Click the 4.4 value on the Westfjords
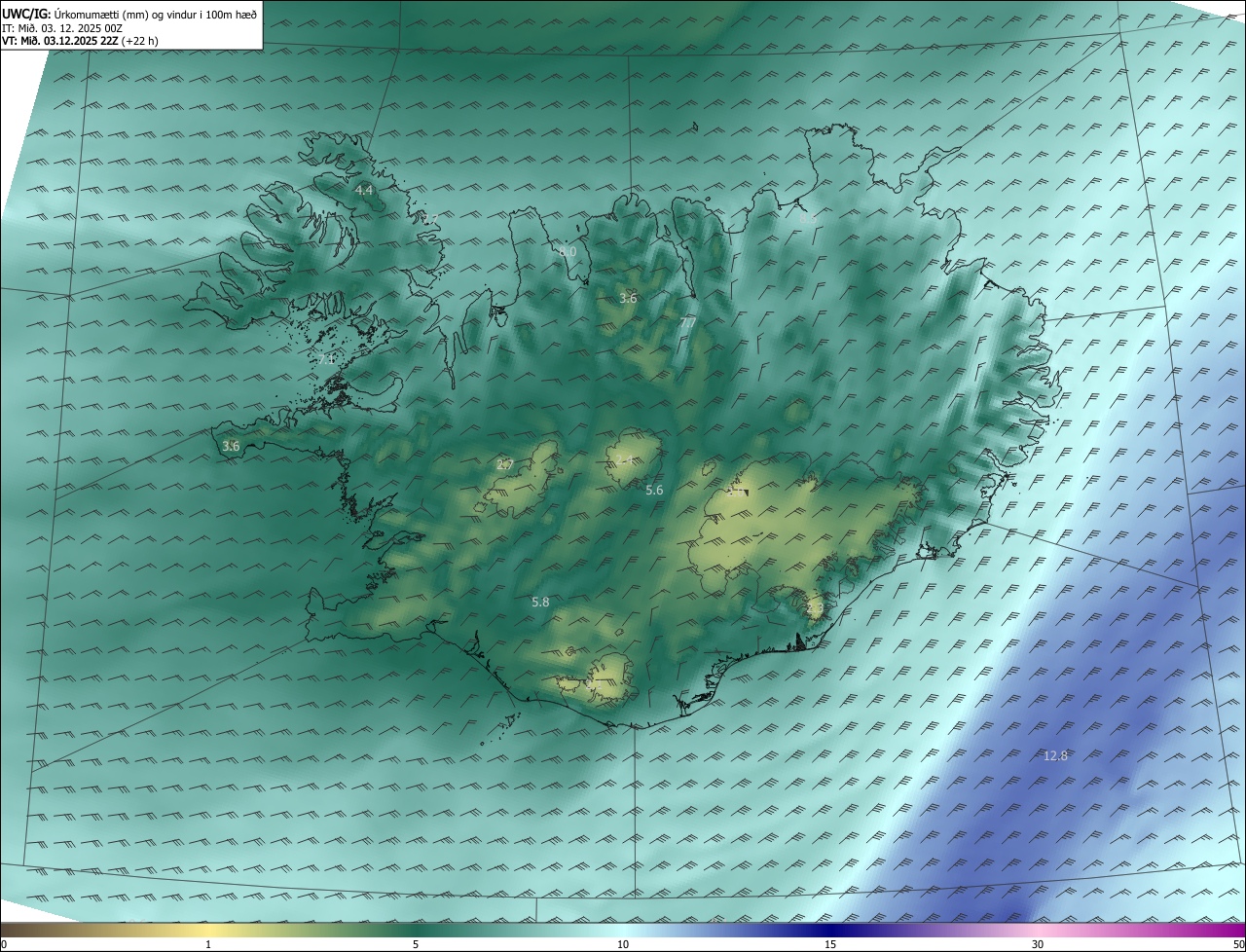 click(364, 190)
